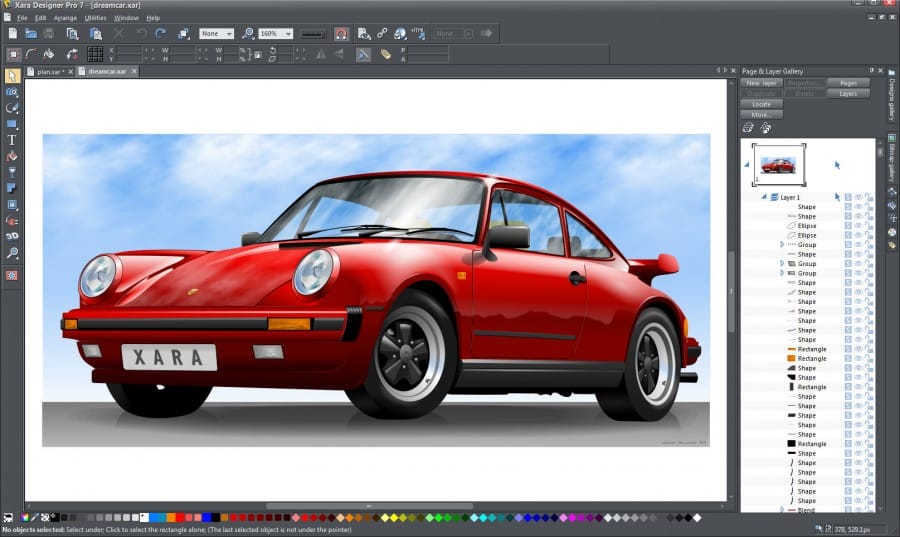The image size is (900, 537).
Task: Select the Rectangle shape tool
Action: pos(12,124)
